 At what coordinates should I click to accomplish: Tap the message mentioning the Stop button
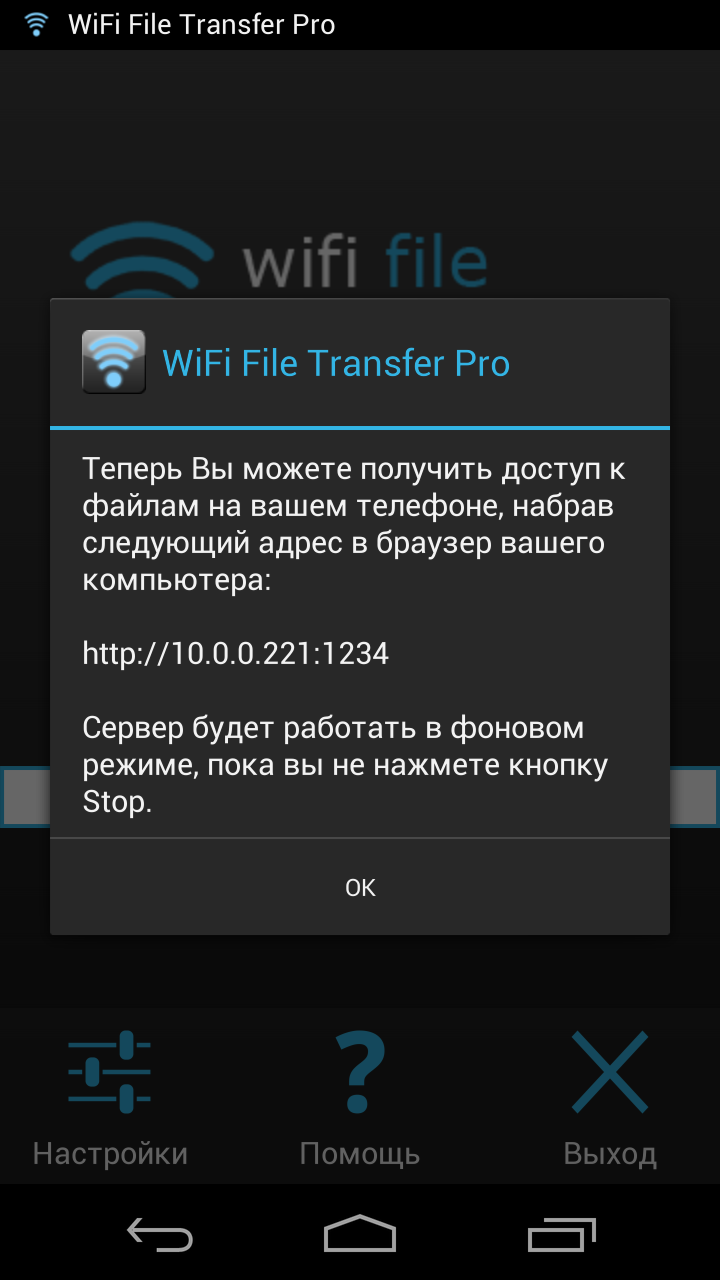tap(345, 765)
